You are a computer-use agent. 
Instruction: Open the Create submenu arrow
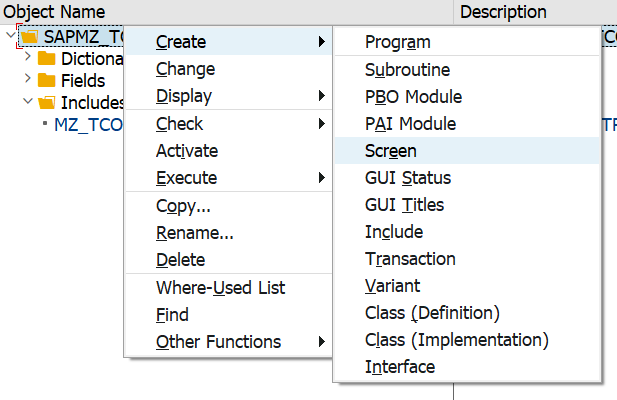tap(322, 41)
